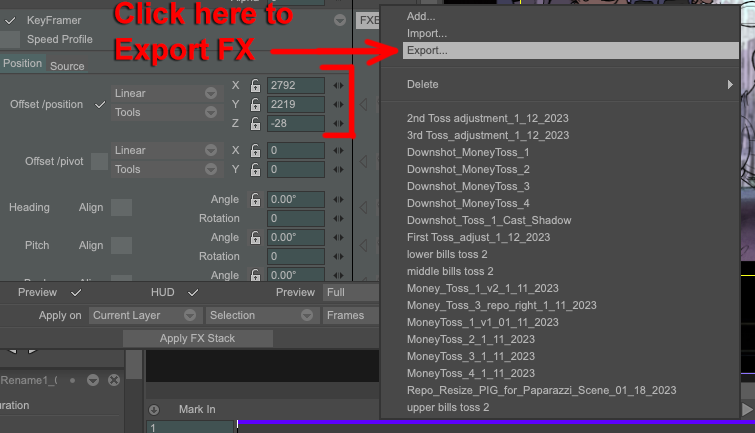755x433 pixels.
Task: Click the Heading Rotation value field
Action: (x=296, y=219)
